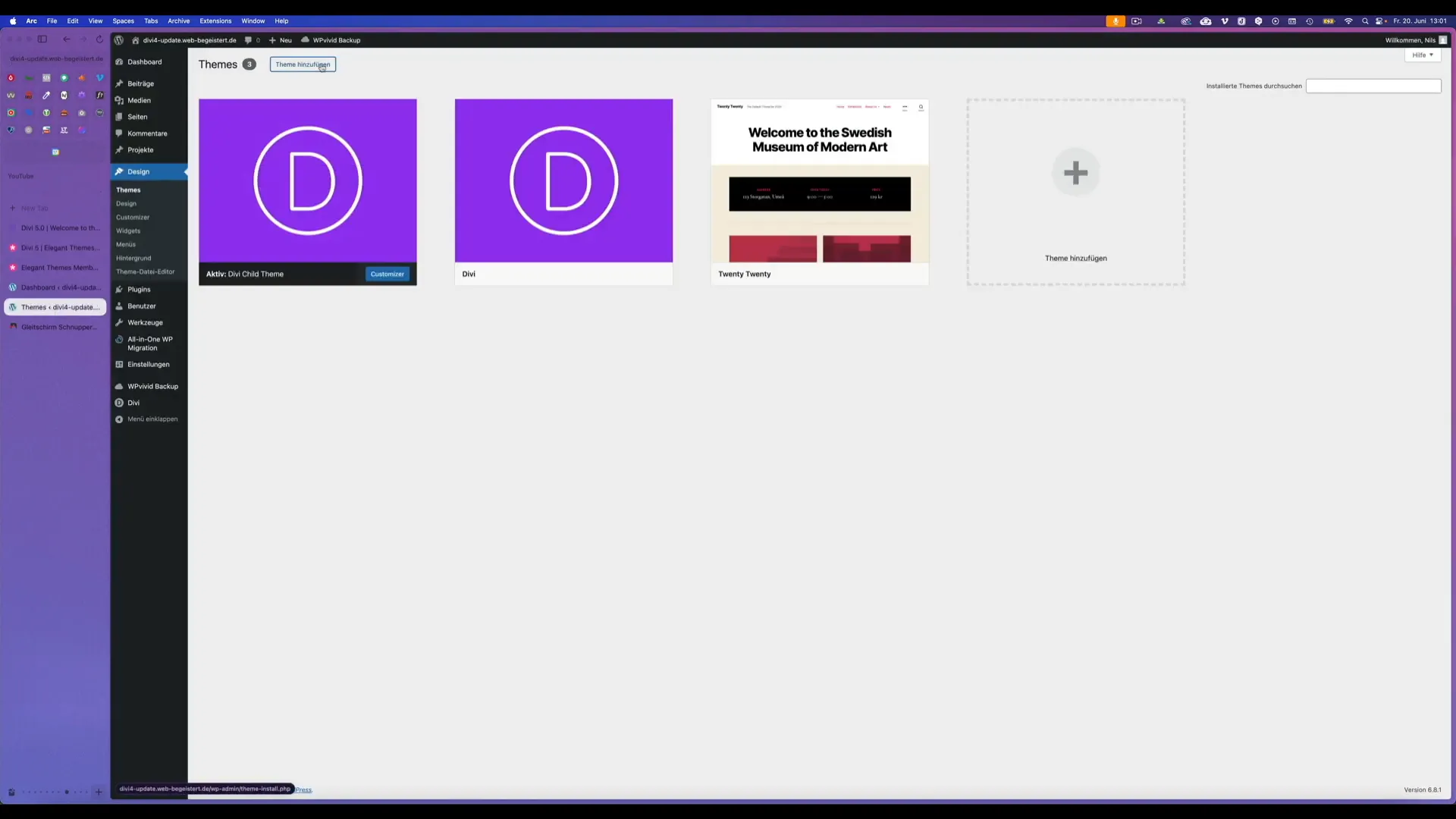Click the date Fr. 20. Juni 13:01
The width and height of the screenshot is (1456, 819).
pos(1420,21)
